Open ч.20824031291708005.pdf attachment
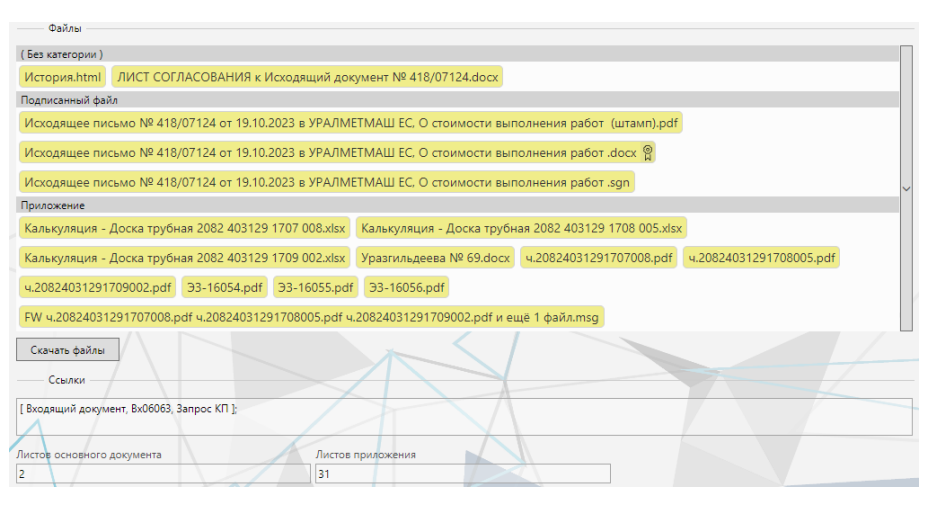The width and height of the screenshot is (933, 505). pyautogui.click(x=761, y=258)
